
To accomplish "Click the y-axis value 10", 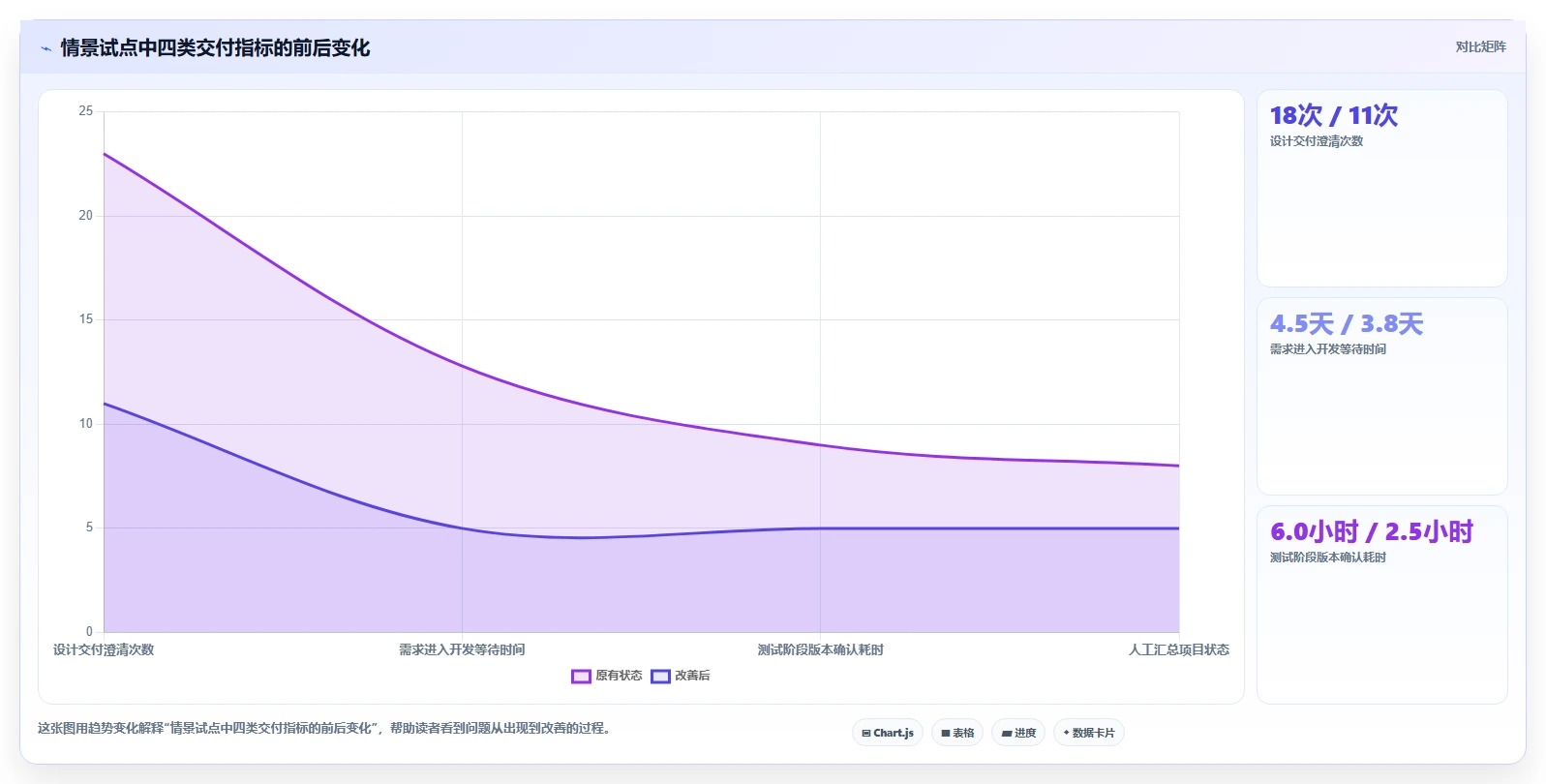I will pos(86,423).
